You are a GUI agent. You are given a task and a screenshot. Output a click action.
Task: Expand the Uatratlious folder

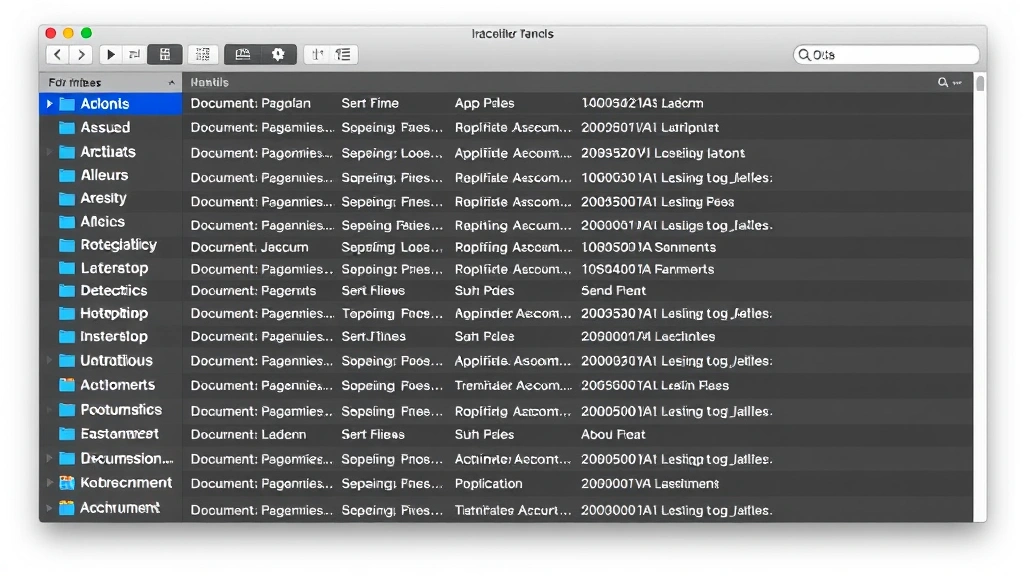click(49, 361)
